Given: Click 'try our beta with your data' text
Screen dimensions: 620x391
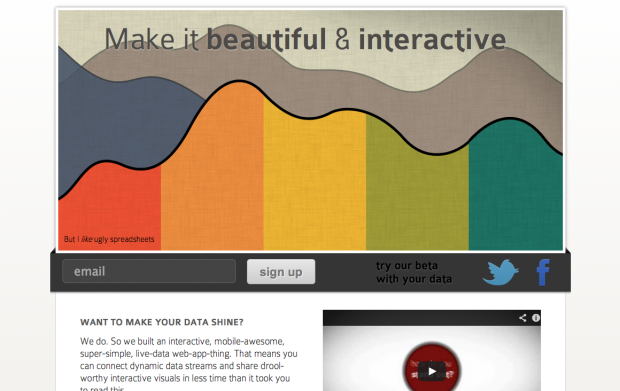Looking at the screenshot, I should [x=414, y=272].
